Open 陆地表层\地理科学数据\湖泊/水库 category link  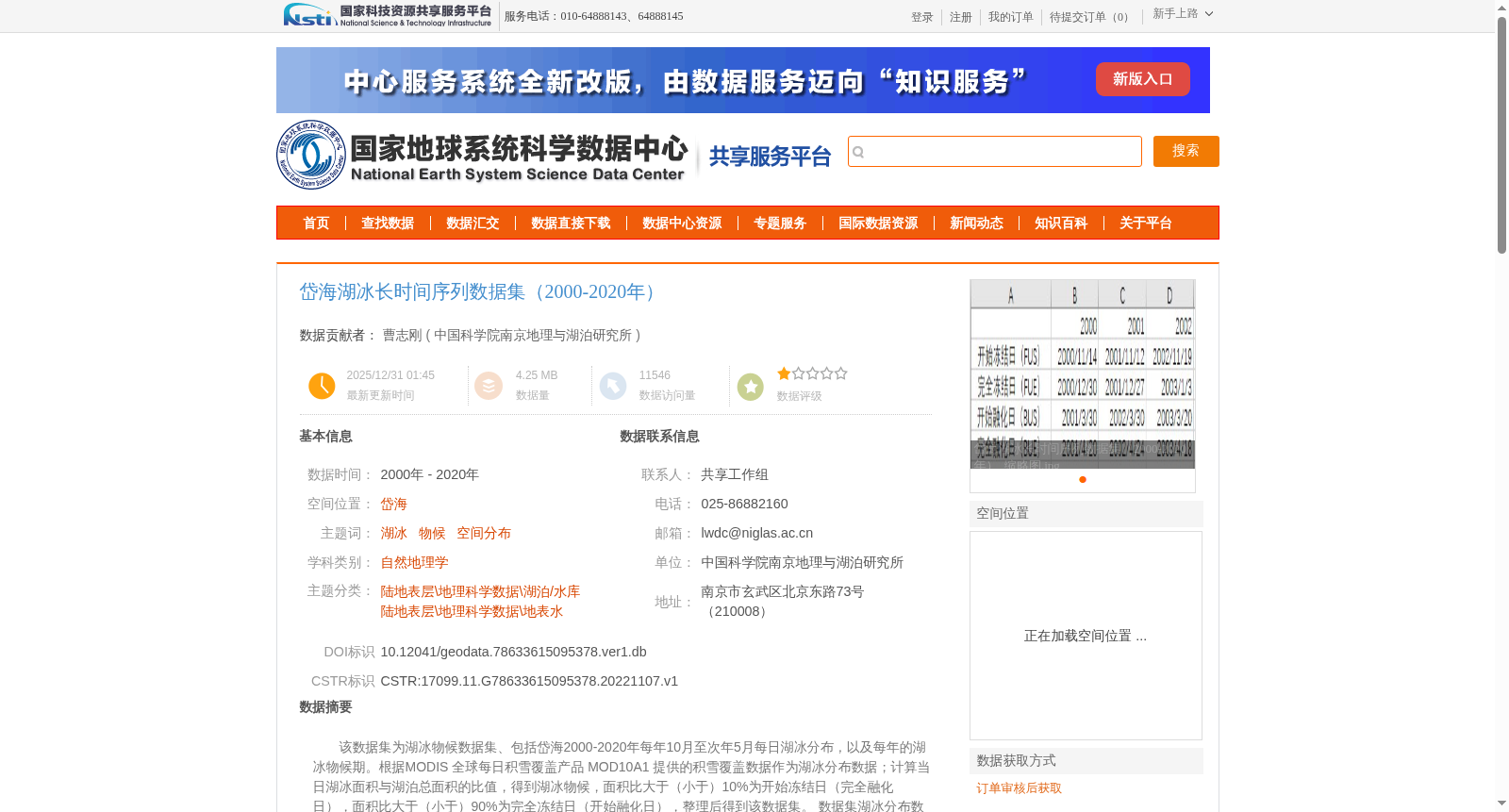coord(481,592)
